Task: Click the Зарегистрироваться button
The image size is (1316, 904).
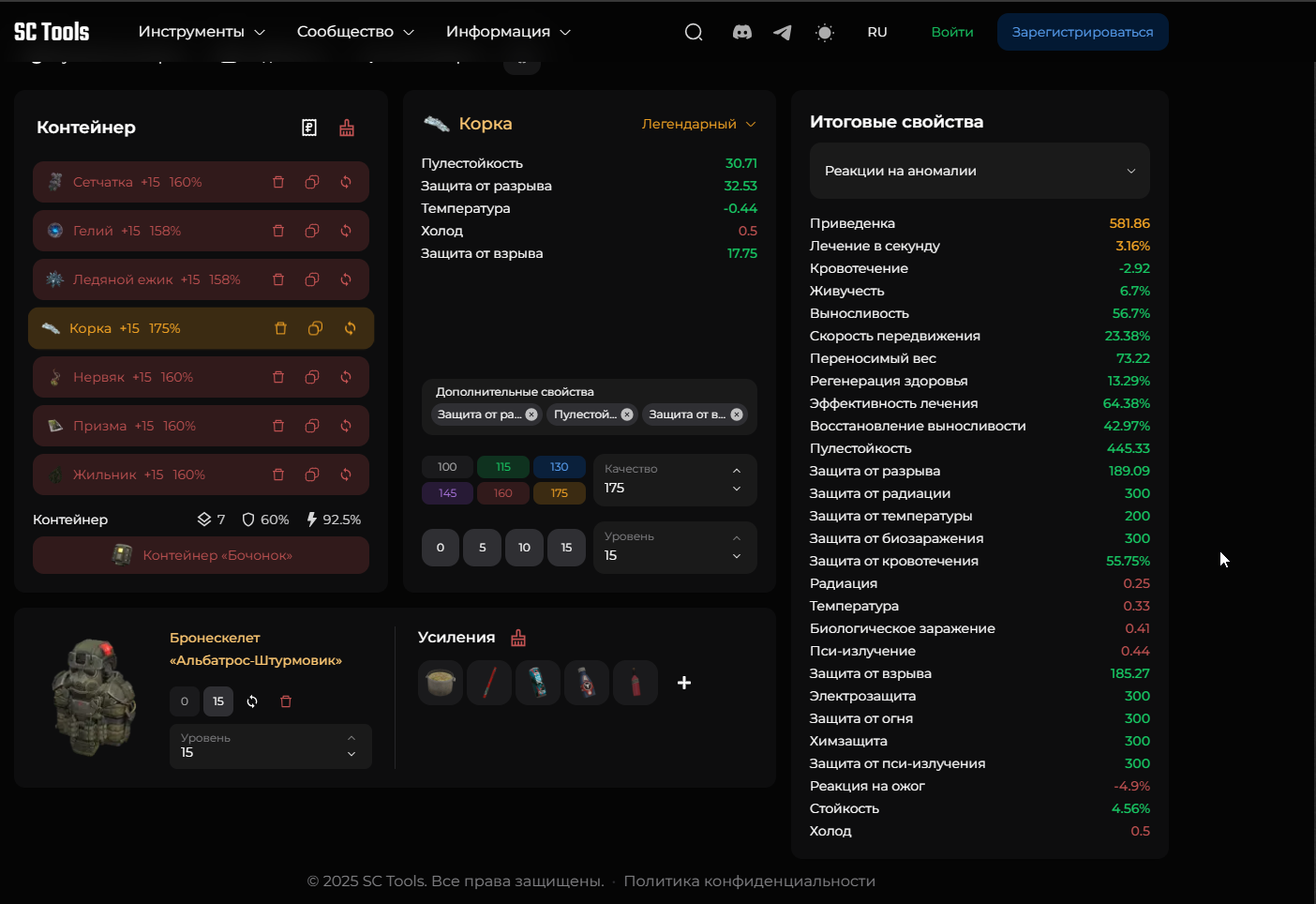Action: pos(1082,32)
